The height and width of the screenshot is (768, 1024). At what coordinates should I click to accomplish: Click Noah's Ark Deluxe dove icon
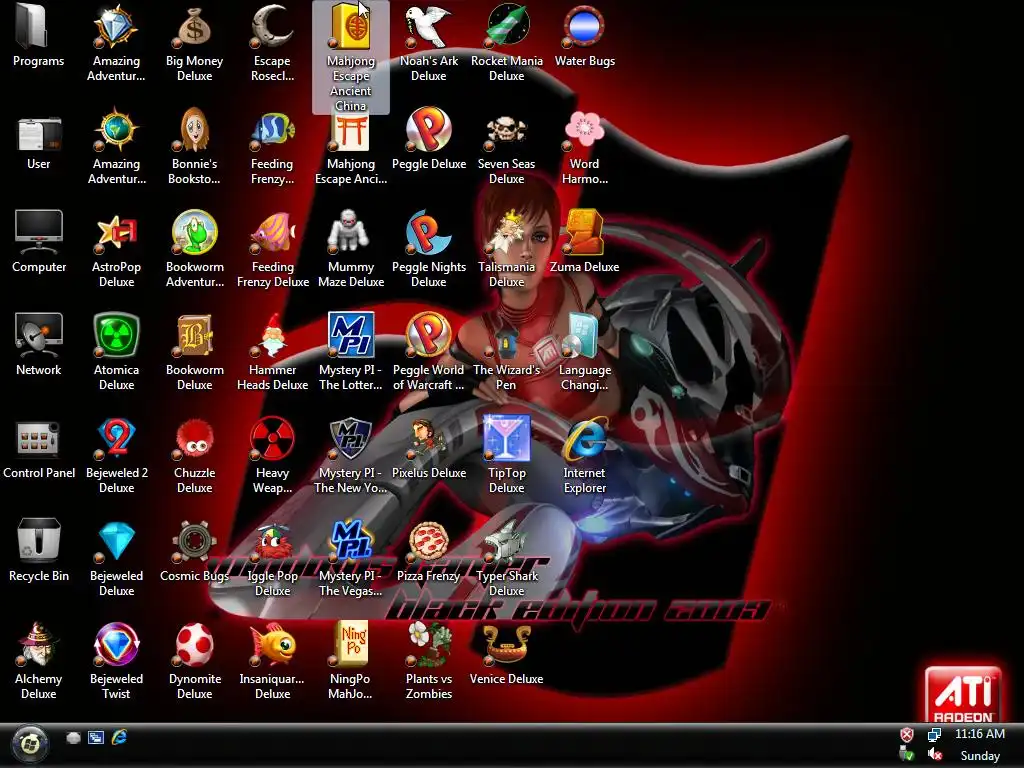(428, 27)
